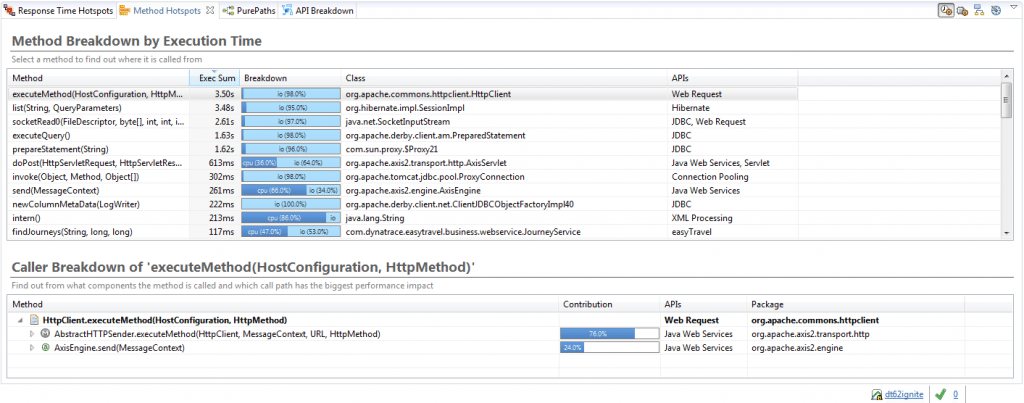Click the green AxisEngine.send method icon
Image resolution: width=1024 pixels, height=403 pixels.
tap(46, 348)
